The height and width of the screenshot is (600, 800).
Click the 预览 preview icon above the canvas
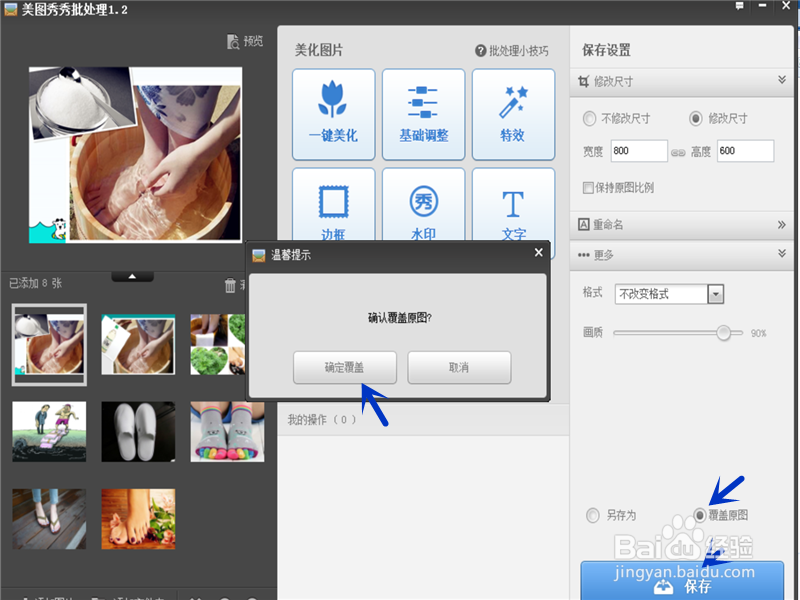click(x=243, y=42)
